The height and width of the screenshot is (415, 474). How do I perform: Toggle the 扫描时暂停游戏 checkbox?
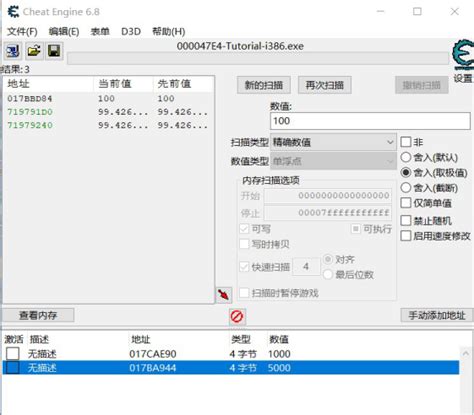pos(244,293)
